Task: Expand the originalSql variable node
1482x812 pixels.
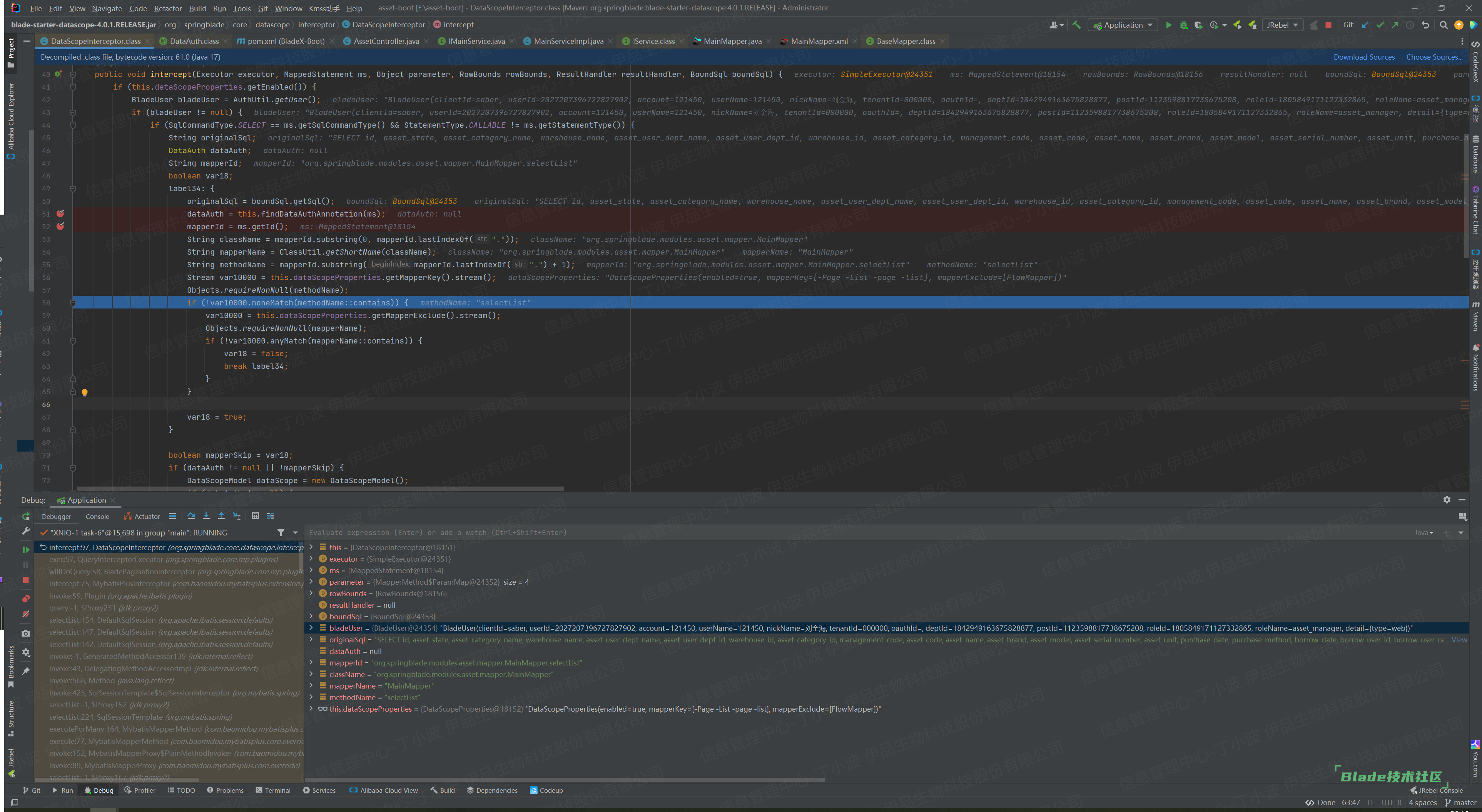Action: coord(311,639)
